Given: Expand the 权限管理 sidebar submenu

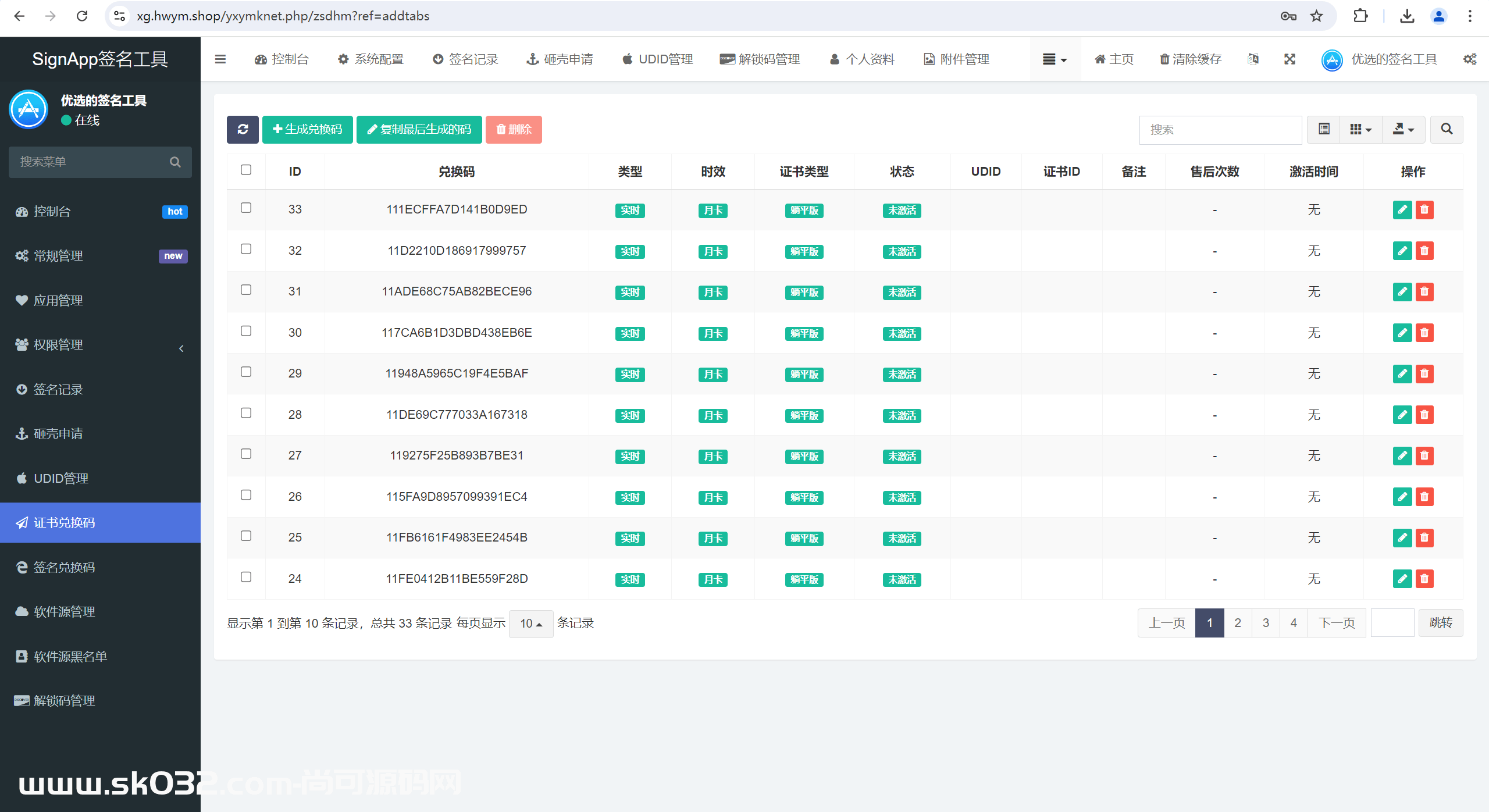Looking at the screenshot, I should pyautogui.click(x=100, y=345).
